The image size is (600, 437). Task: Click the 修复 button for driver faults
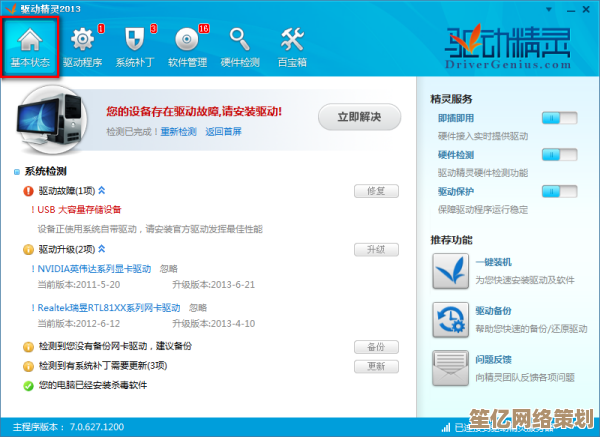(x=376, y=190)
